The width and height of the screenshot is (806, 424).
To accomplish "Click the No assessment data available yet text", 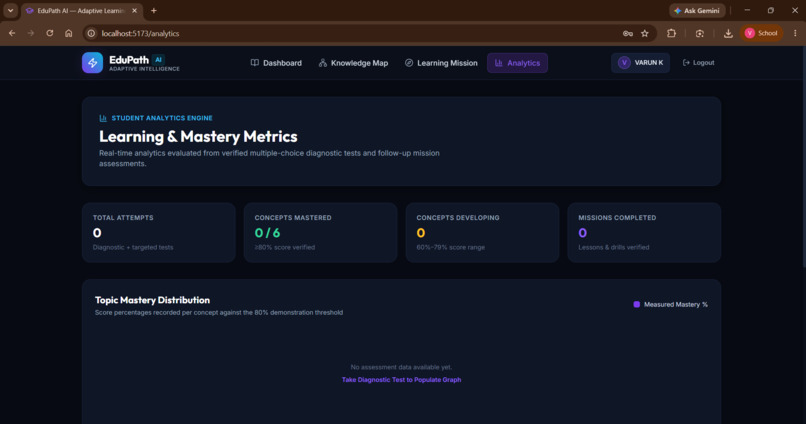I will 401,367.
